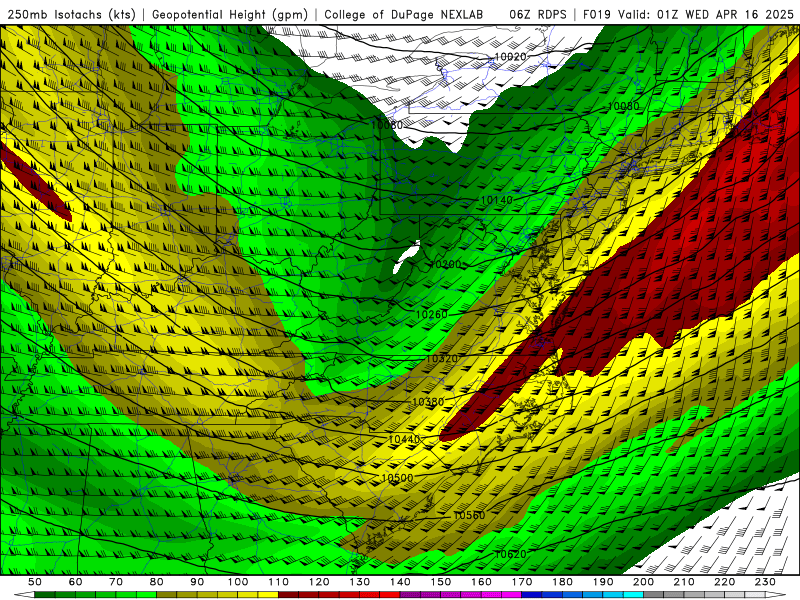Image resolution: width=800 pixels, height=600 pixels.
Task: Click the color scale value 220
Action: tap(725, 582)
